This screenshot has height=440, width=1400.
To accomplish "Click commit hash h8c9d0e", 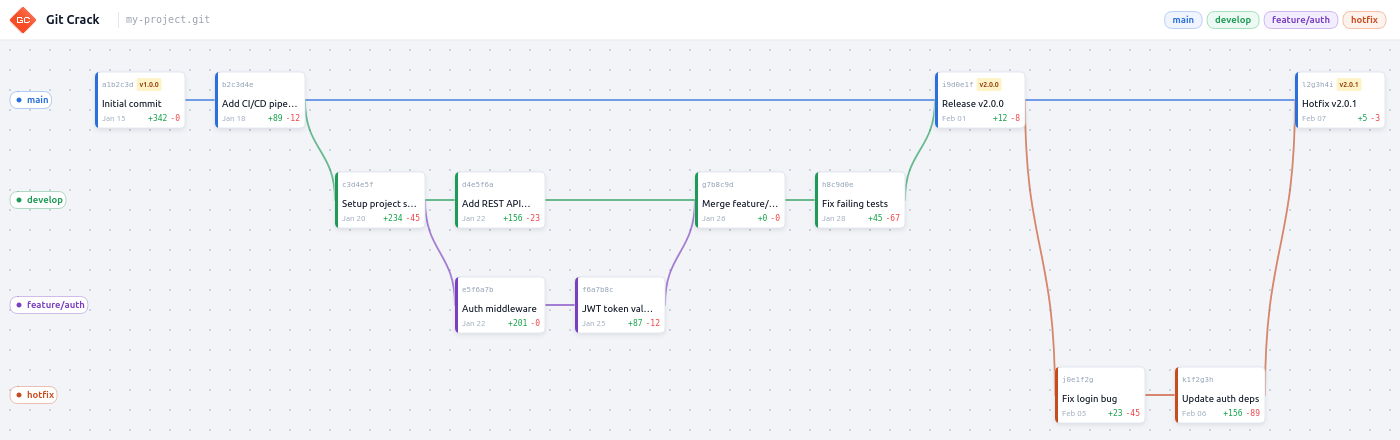I will pyautogui.click(x=838, y=185).
